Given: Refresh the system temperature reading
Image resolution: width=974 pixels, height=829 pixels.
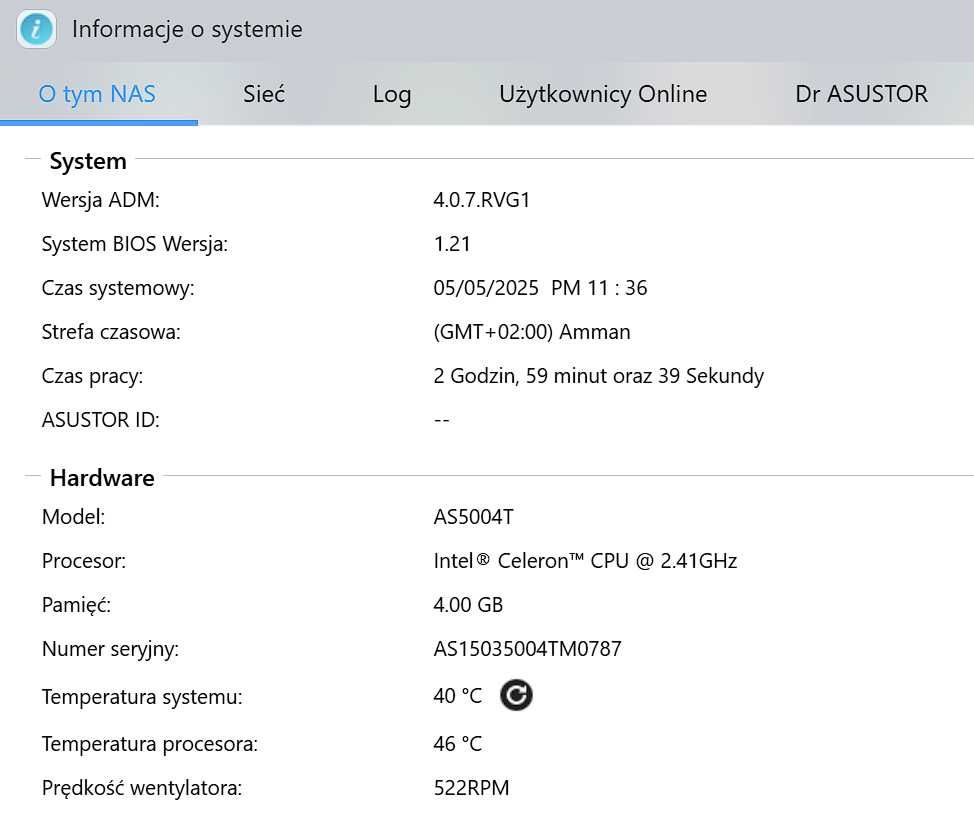Looking at the screenshot, I should pos(516,695).
